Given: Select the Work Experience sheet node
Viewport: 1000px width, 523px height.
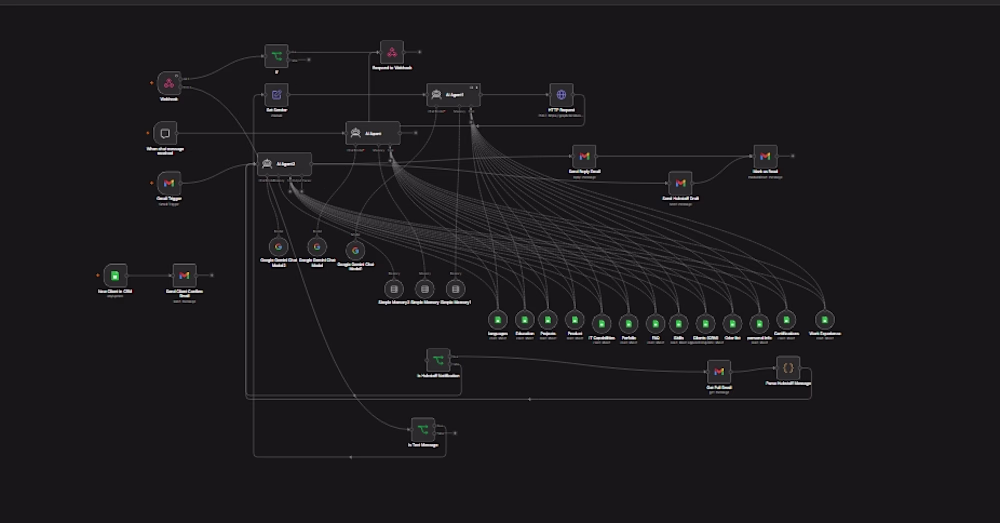Looking at the screenshot, I should click(x=825, y=320).
